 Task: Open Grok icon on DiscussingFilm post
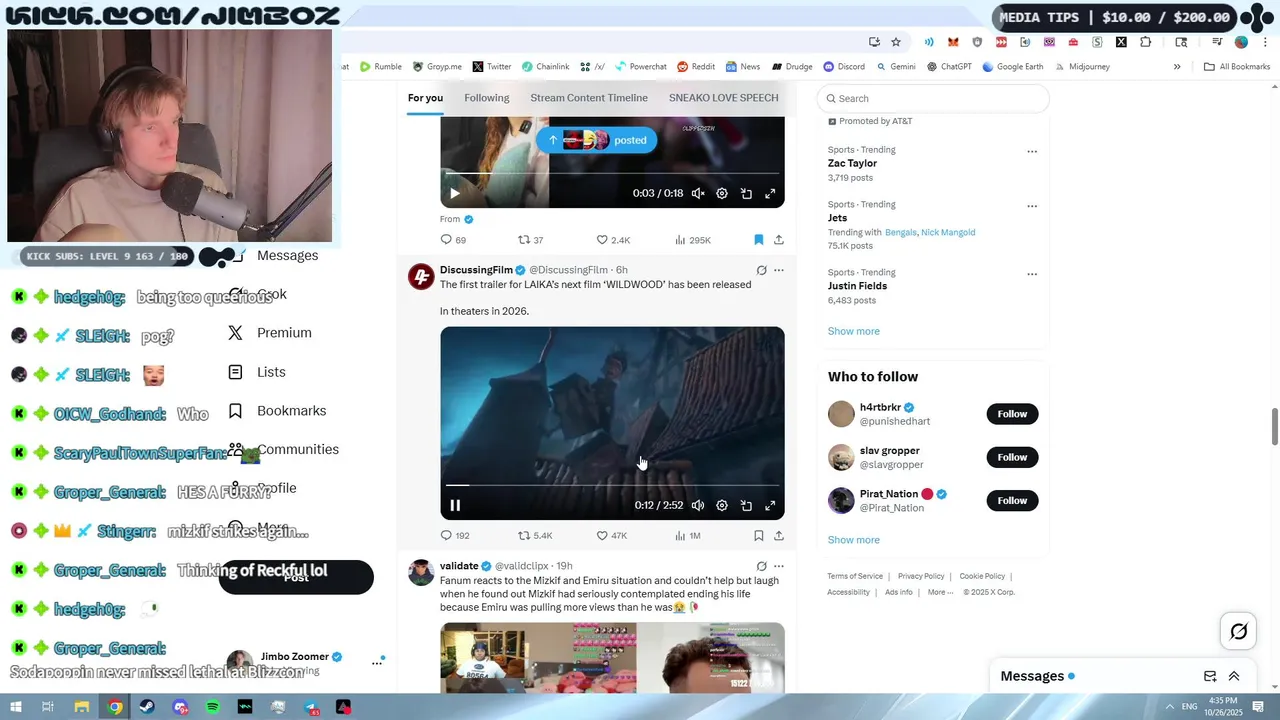point(761,270)
